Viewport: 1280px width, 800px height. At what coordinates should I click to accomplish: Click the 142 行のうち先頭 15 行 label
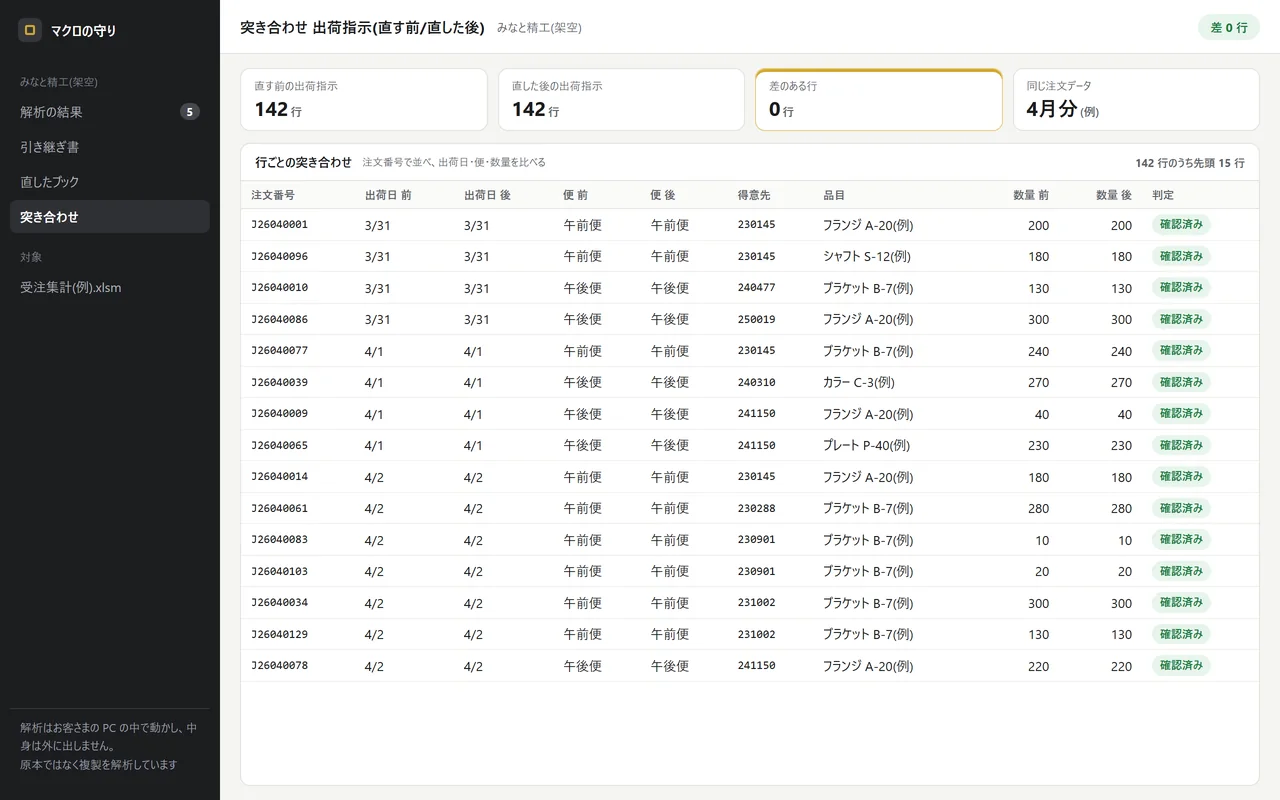tap(1190, 163)
